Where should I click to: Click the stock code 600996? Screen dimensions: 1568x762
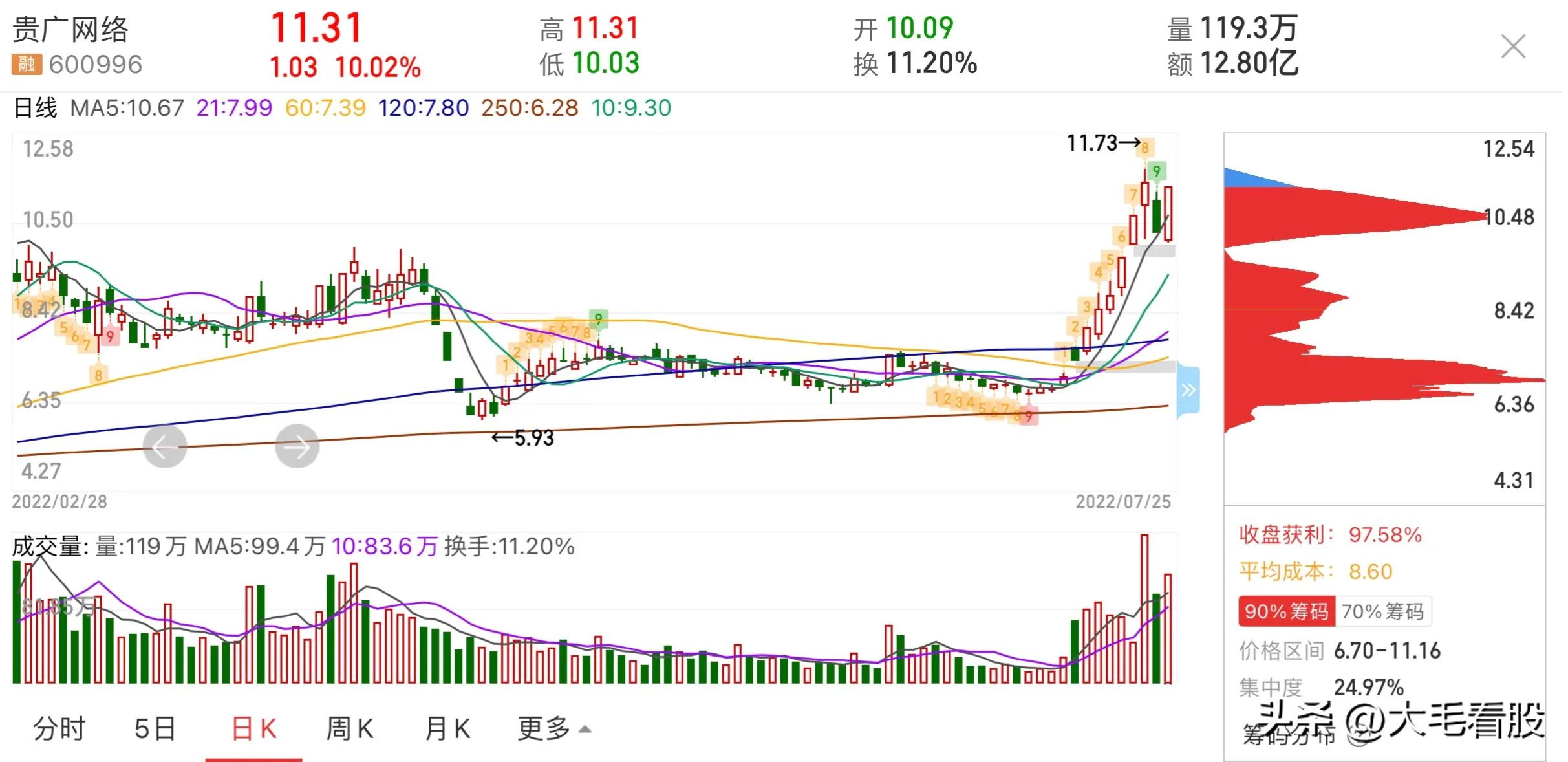tap(96, 65)
